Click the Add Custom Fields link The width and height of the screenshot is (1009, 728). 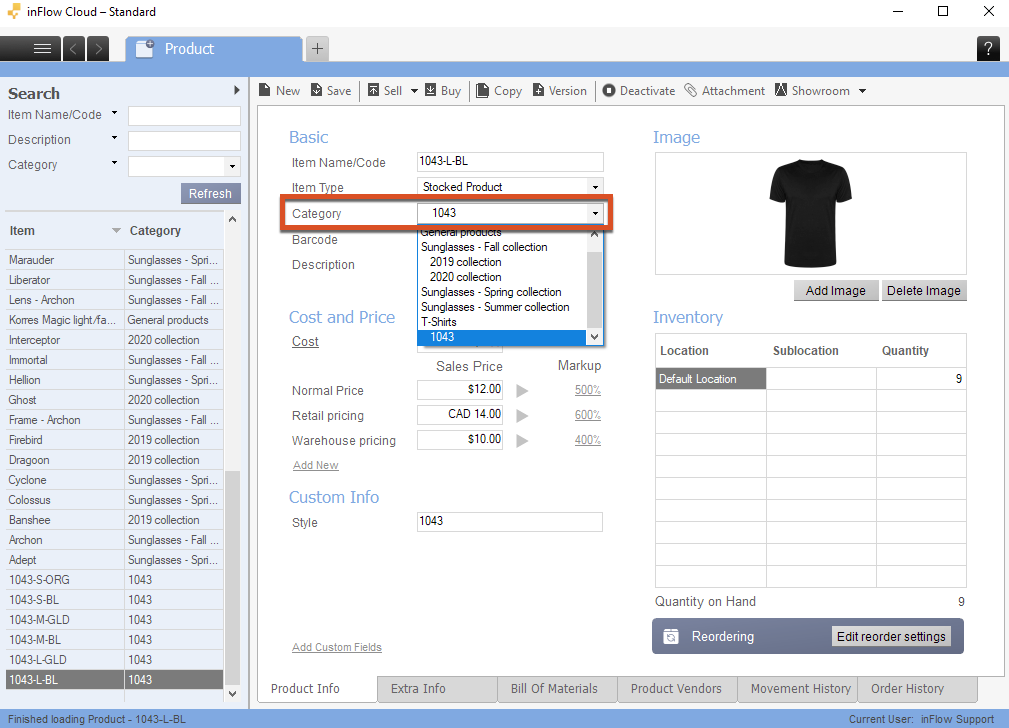pos(336,647)
